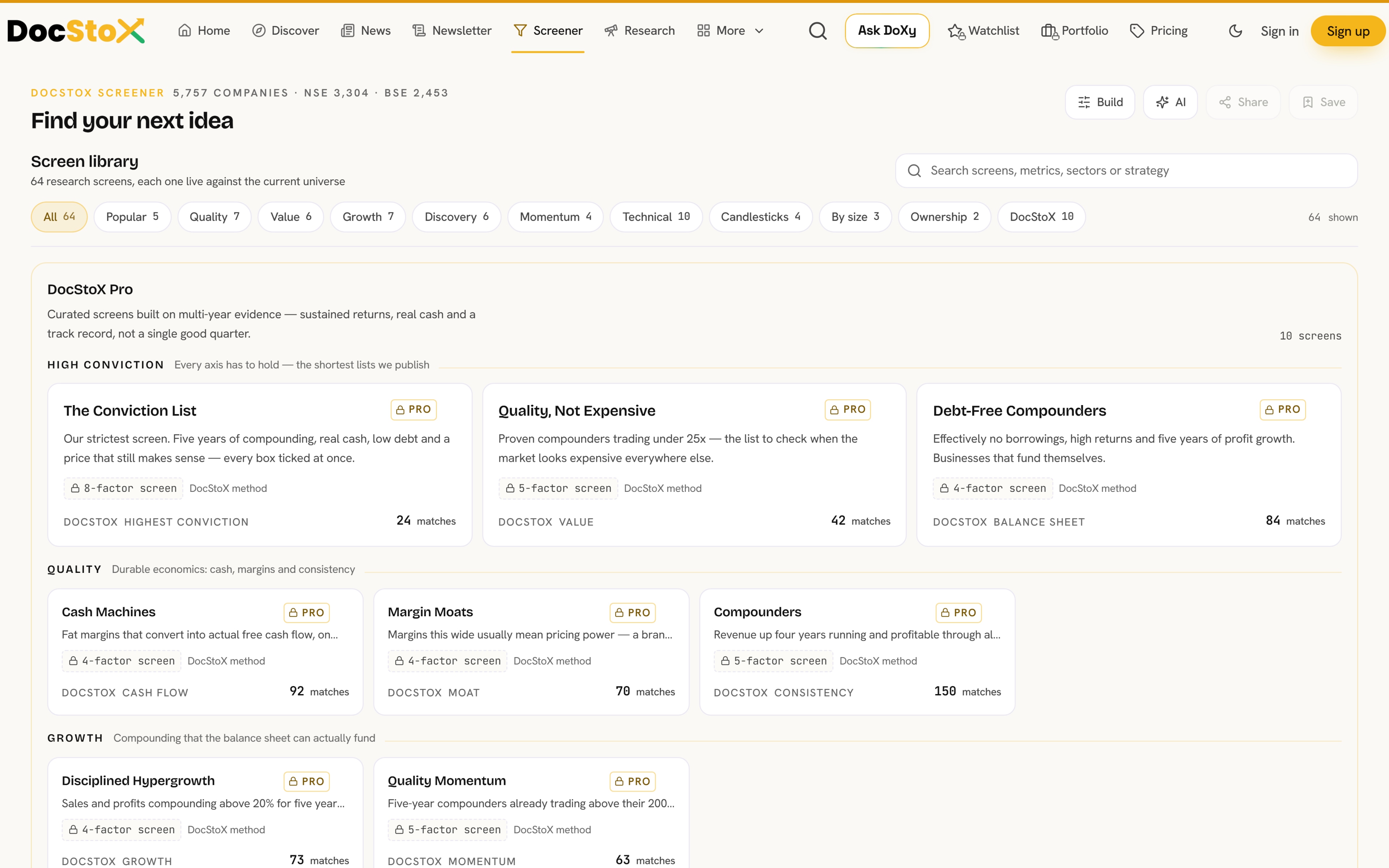Screen dimensions: 1389x868
Task: Click the Save button
Action: [1324, 102]
